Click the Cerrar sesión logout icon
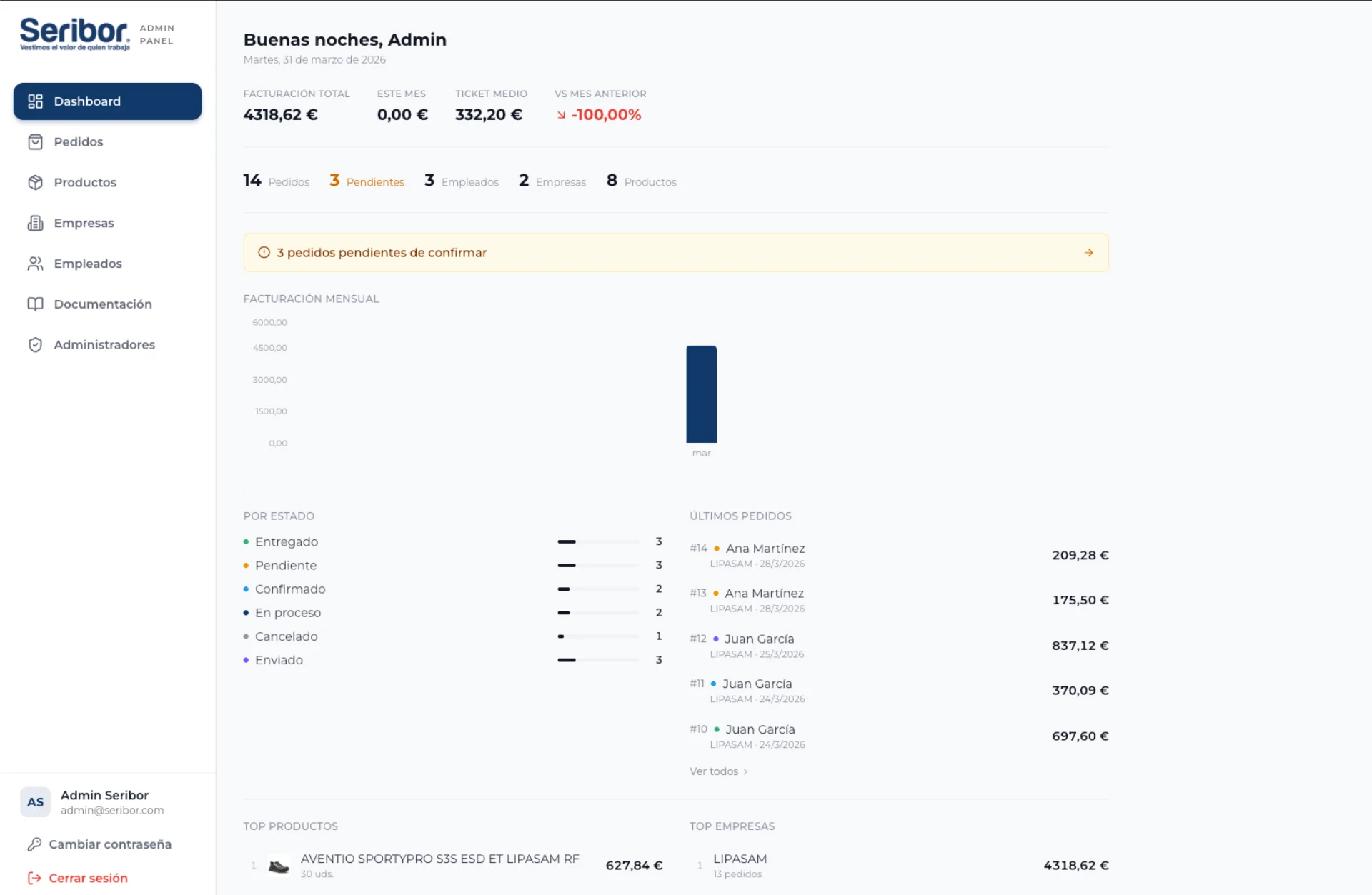The width and height of the screenshot is (1372, 895). [x=34, y=878]
